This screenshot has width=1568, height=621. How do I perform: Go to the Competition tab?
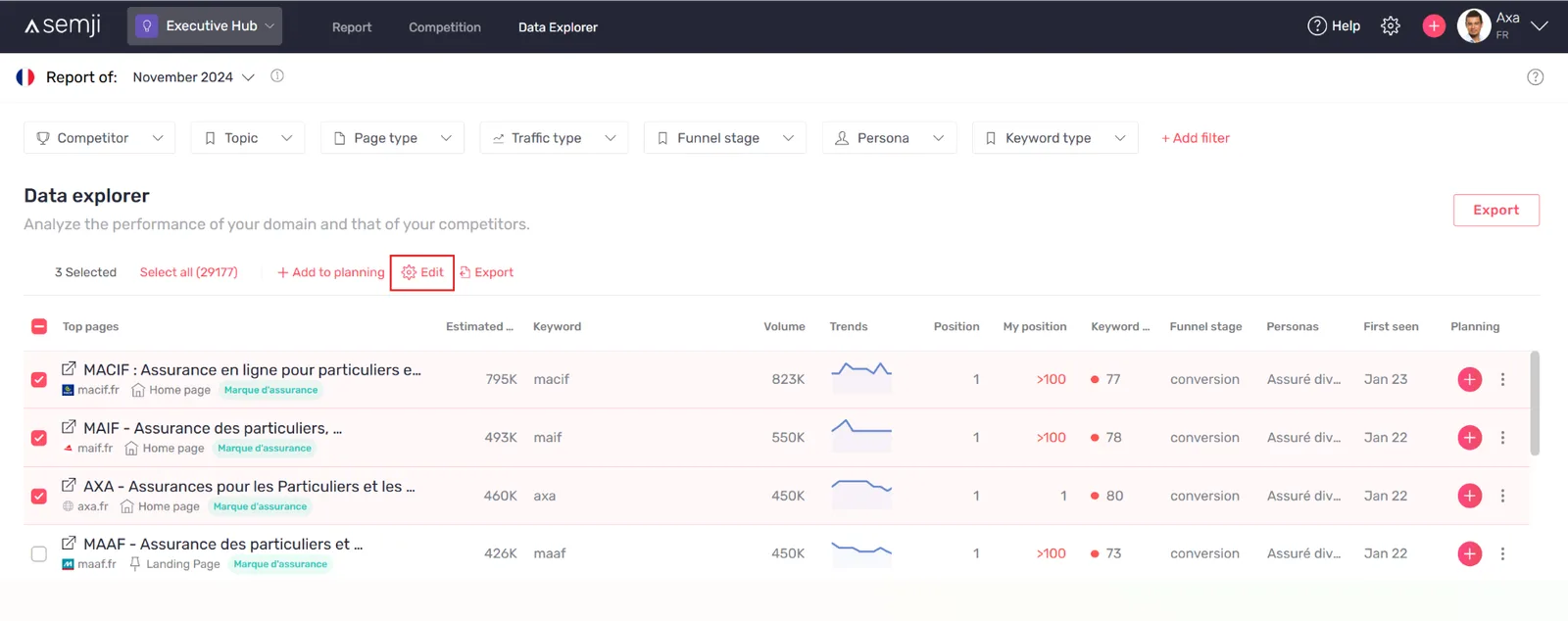click(445, 27)
